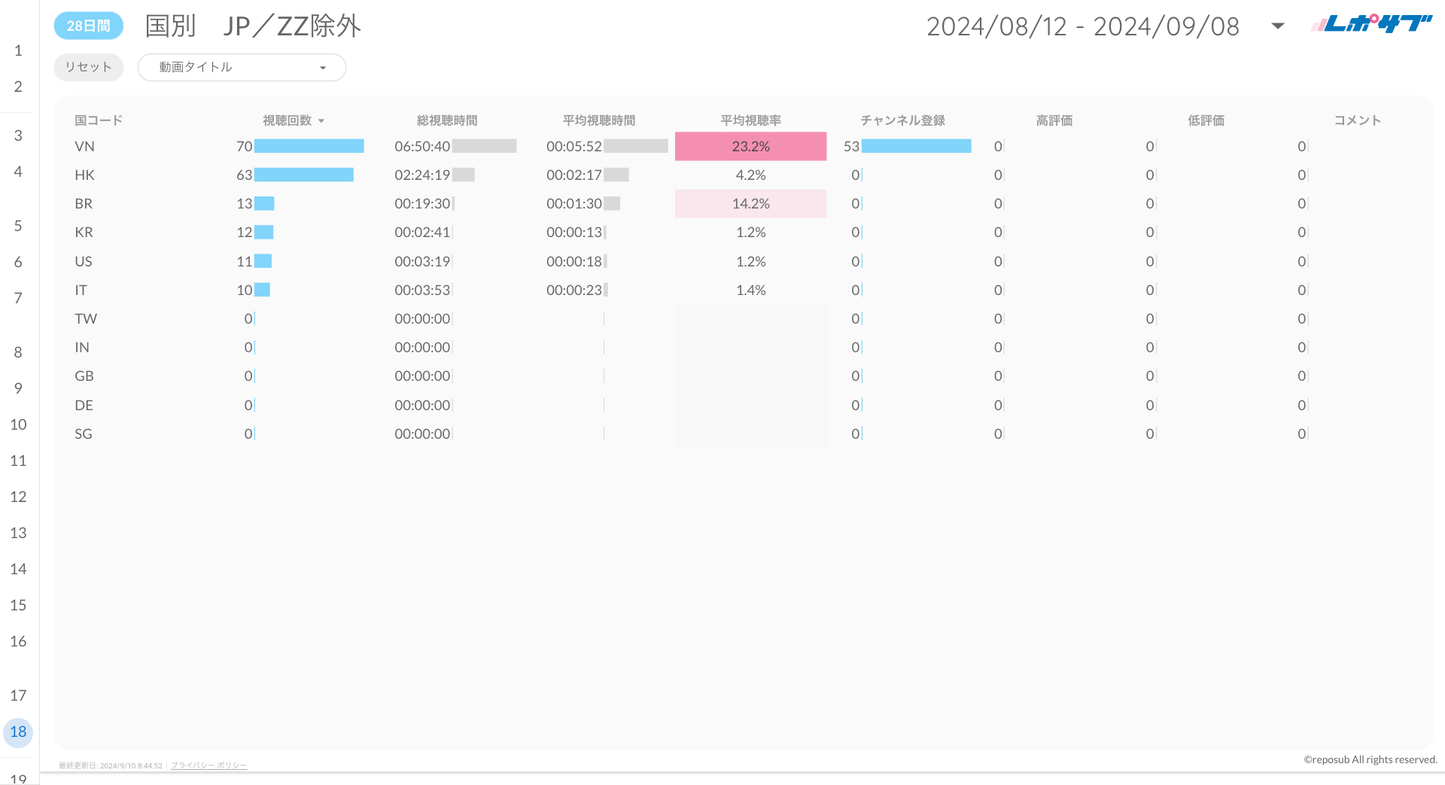Screen dimensions: 1445x785
Task: Click the リセット reset button
Action: (89, 67)
